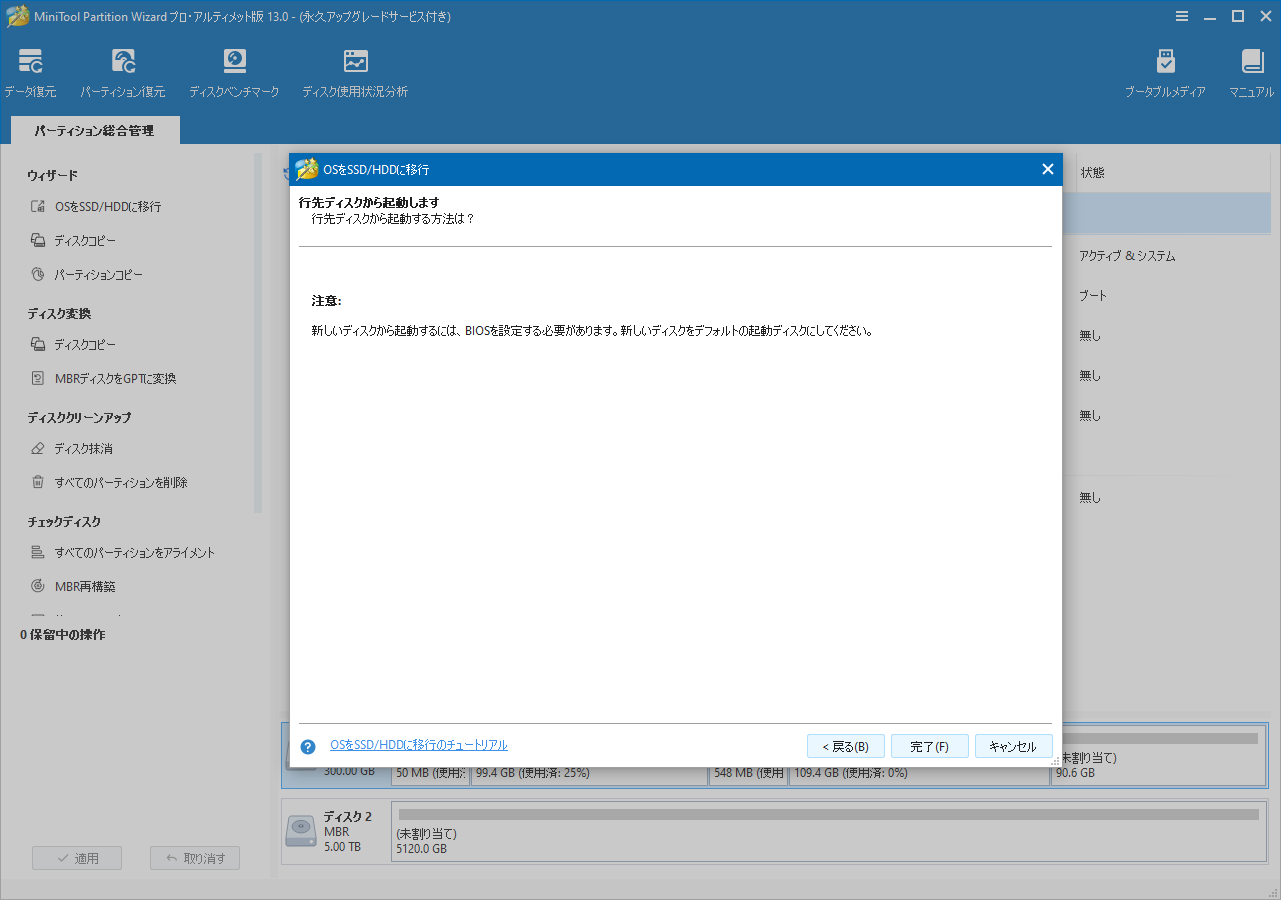Open the hamburger menu in the title bar

tap(1182, 16)
